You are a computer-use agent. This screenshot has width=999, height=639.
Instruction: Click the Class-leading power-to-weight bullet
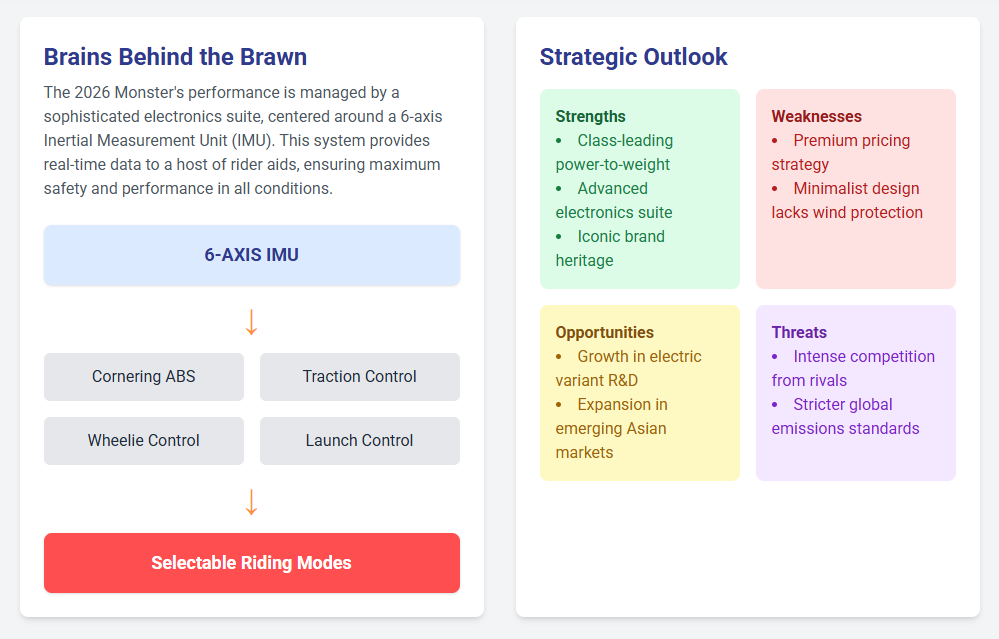pos(614,153)
